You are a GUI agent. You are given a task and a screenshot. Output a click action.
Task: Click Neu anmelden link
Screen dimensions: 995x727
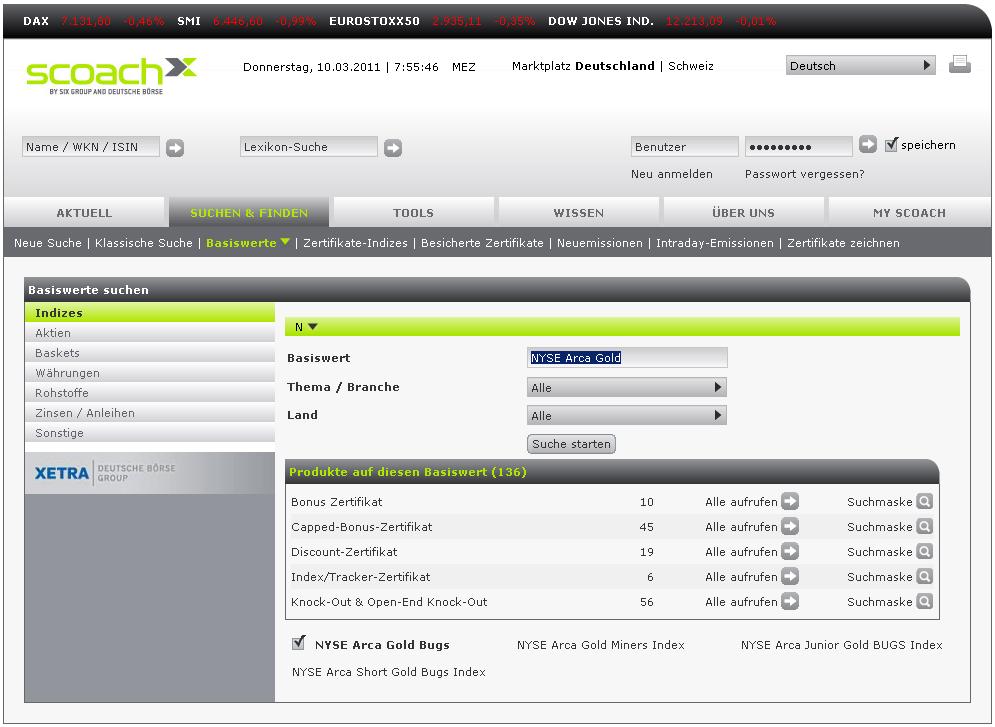[x=671, y=174]
